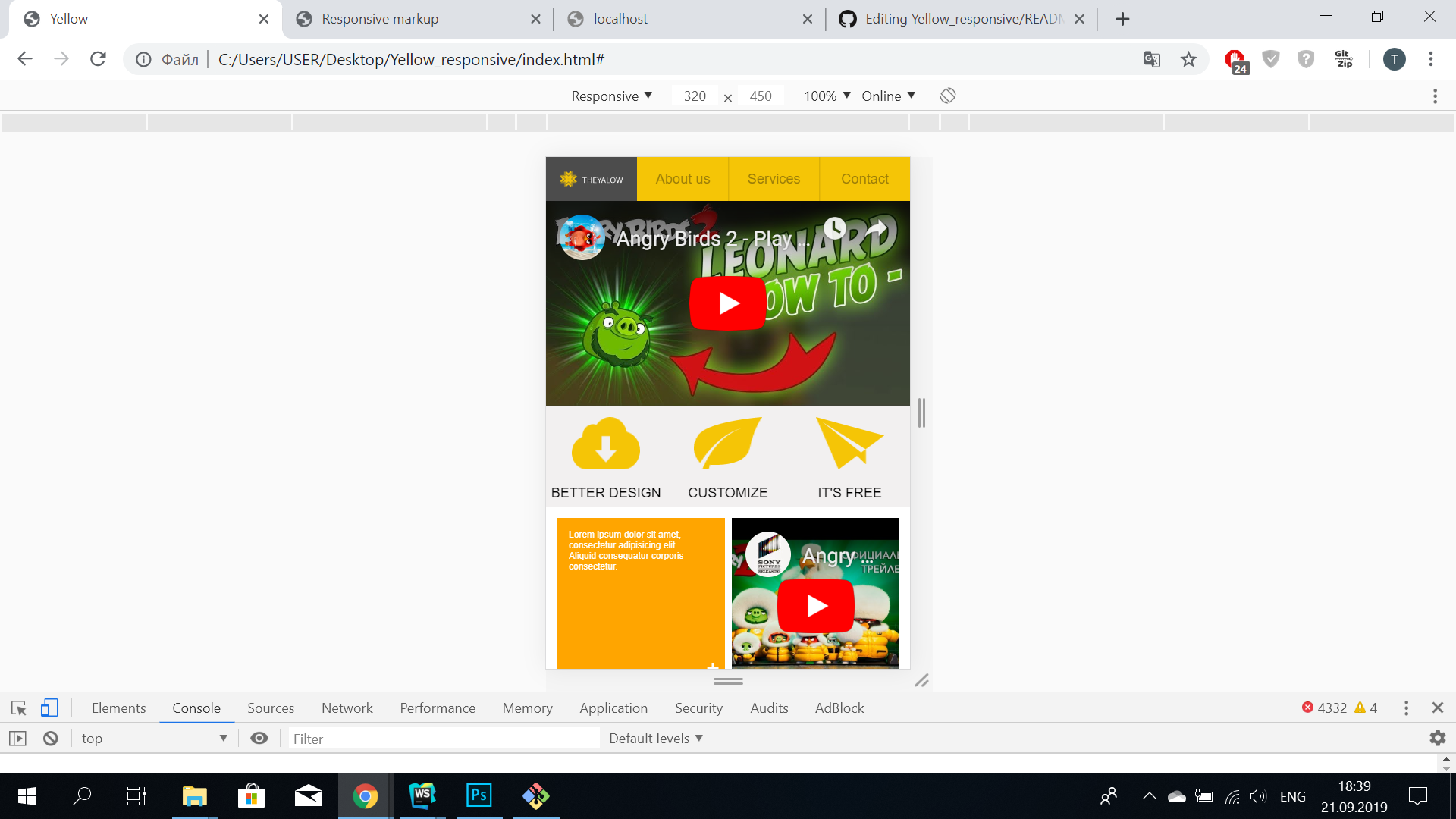The width and height of the screenshot is (1456, 819).
Task: Open the Security tab
Action: (x=698, y=708)
